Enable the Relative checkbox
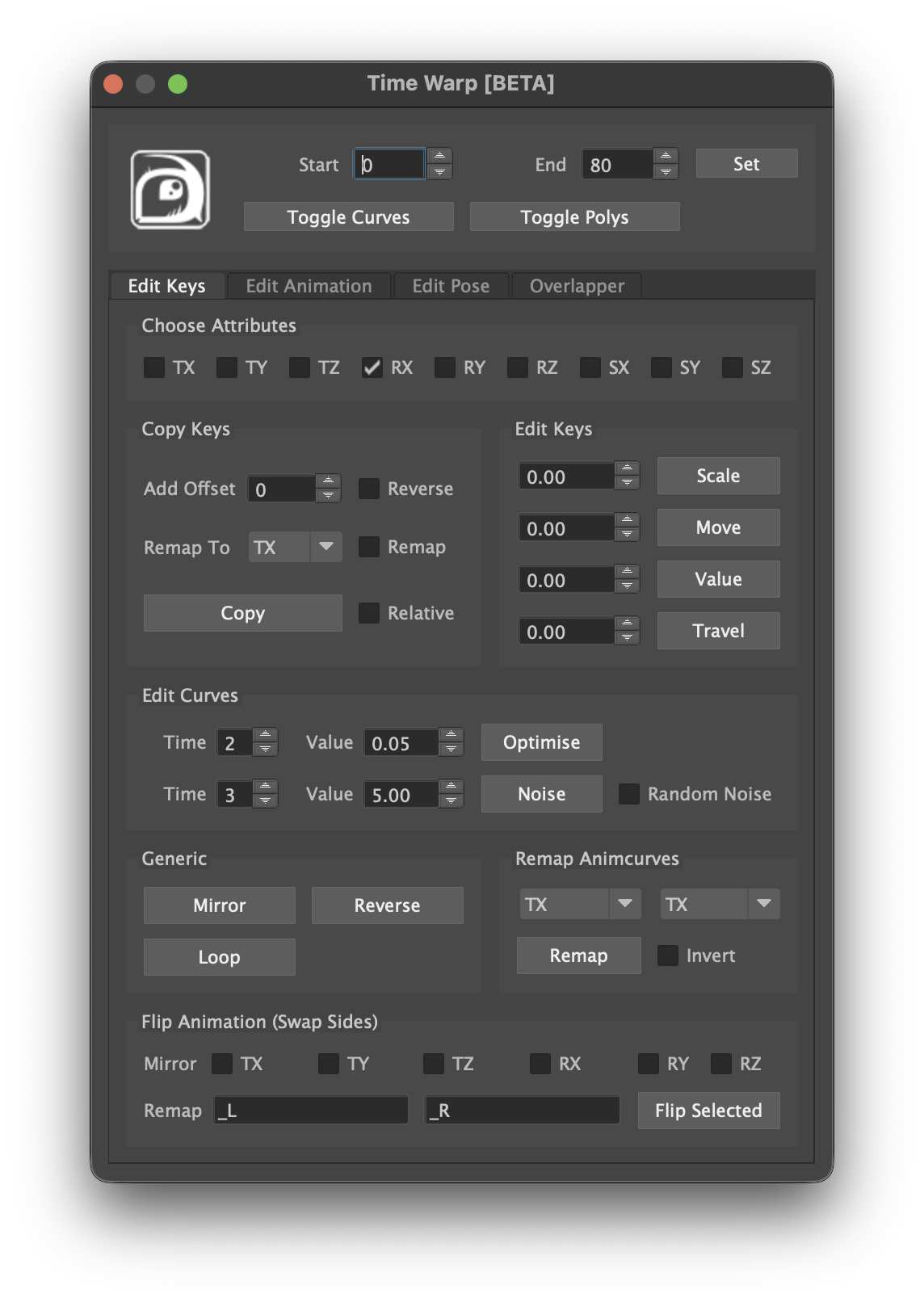Screen dimensions: 924x1302 369,613
